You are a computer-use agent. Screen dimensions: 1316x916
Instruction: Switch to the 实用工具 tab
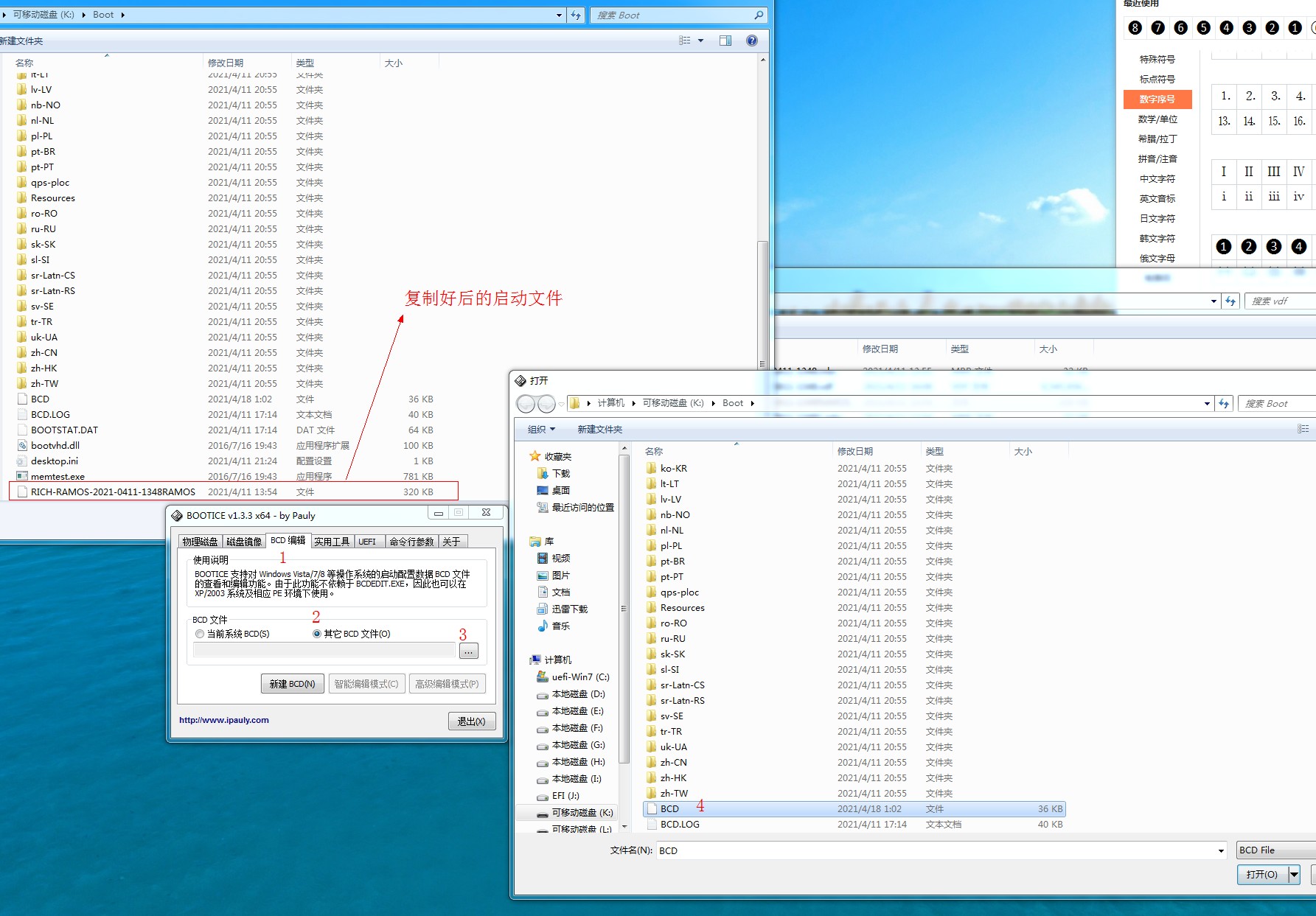332,542
